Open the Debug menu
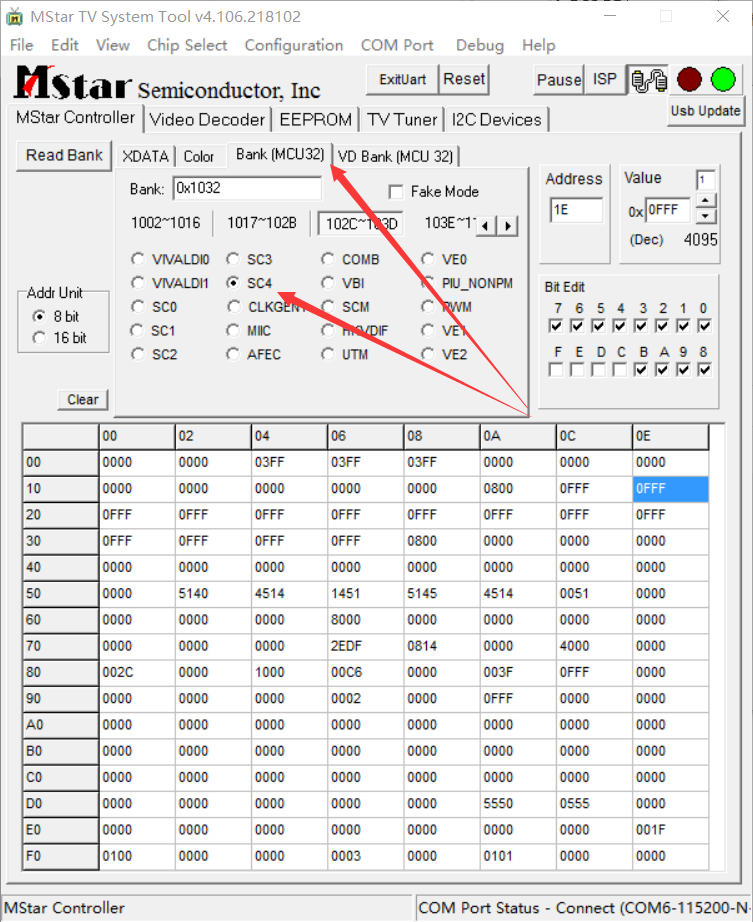Image resolution: width=753 pixels, height=922 pixels. 480,45
